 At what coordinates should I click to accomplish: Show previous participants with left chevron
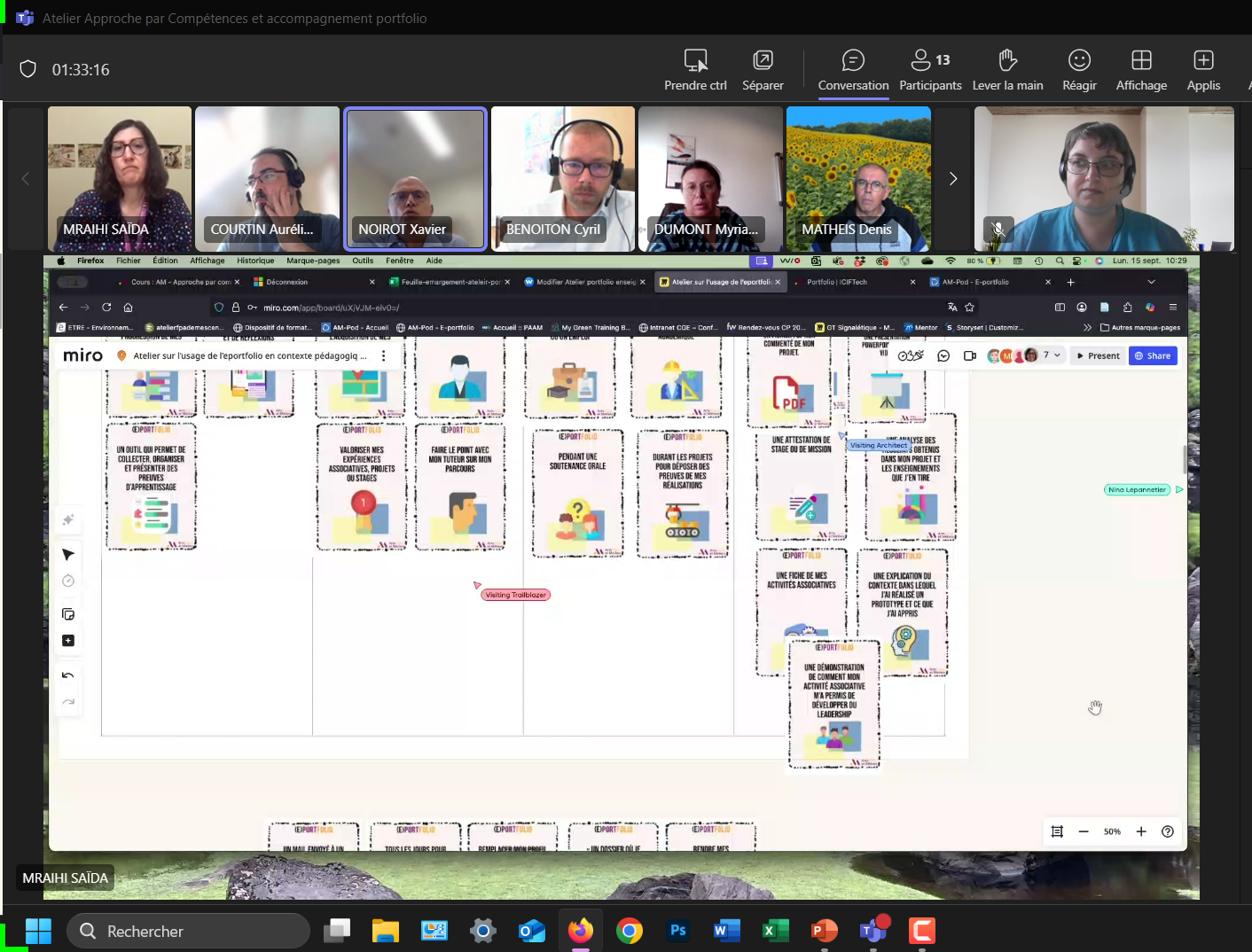(x=26, y=179)
